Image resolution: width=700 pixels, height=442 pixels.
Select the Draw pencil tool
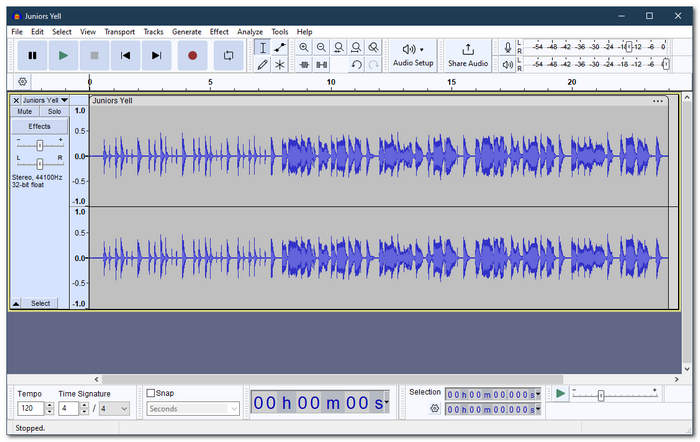tap(262, 65)
